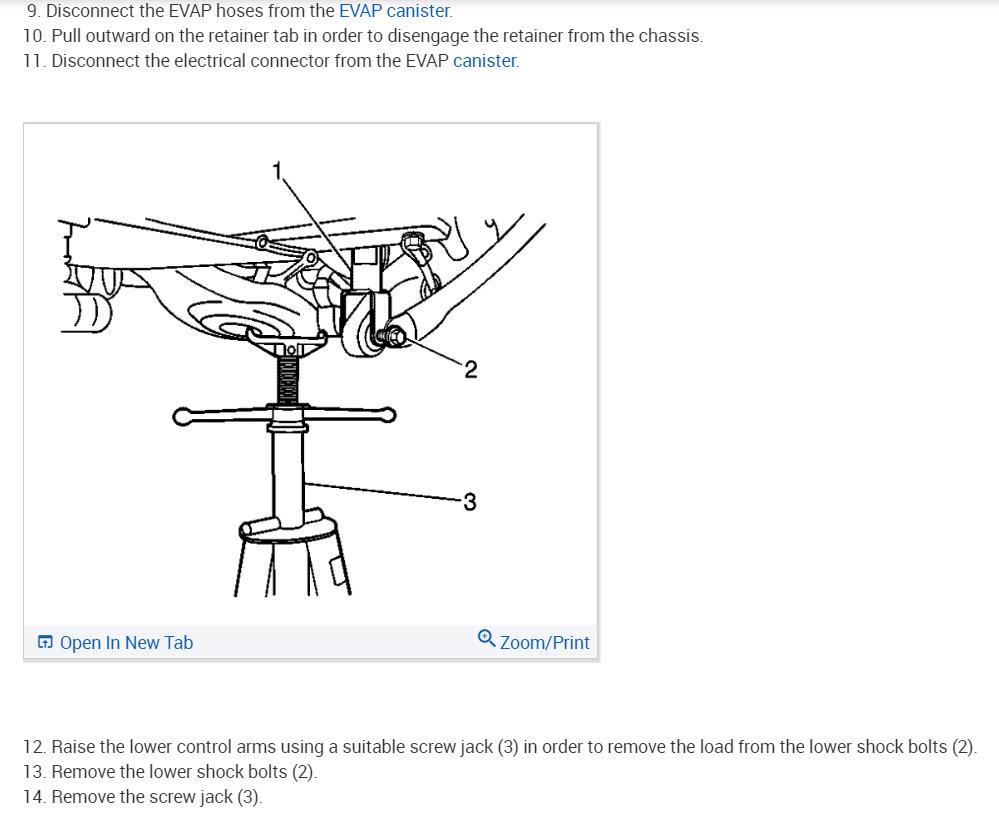
Task: Click the step 10 retainer tab instruction text
Action: (x=363, y=36)
